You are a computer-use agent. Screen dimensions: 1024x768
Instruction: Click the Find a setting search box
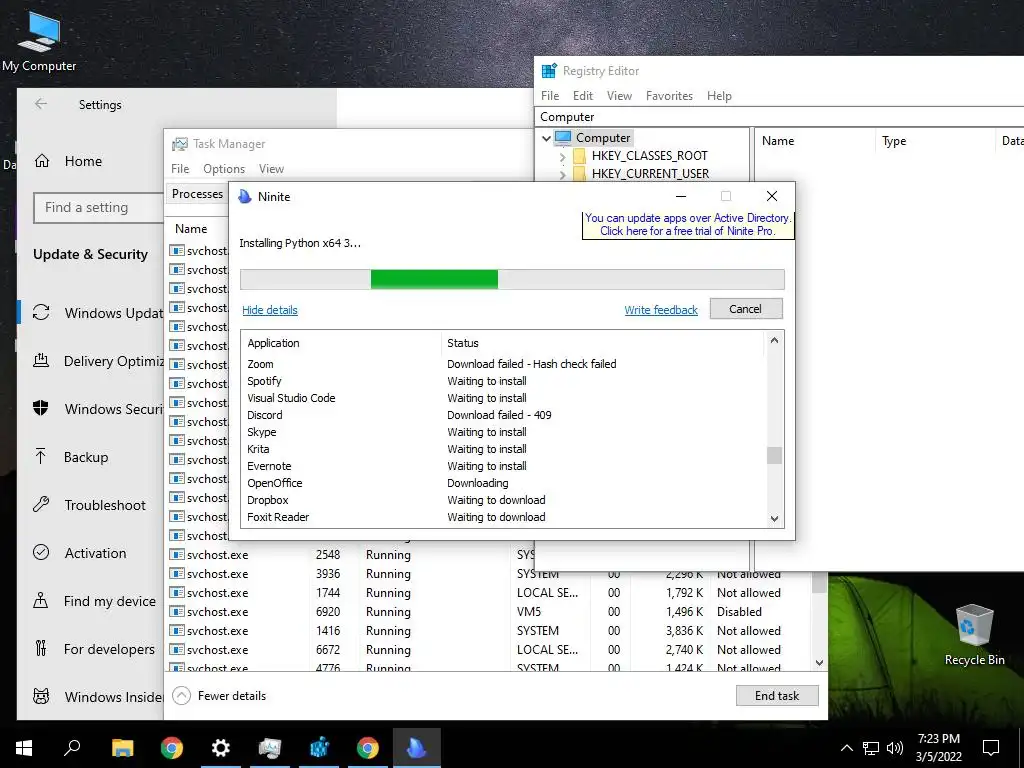[x=99, y=208]
